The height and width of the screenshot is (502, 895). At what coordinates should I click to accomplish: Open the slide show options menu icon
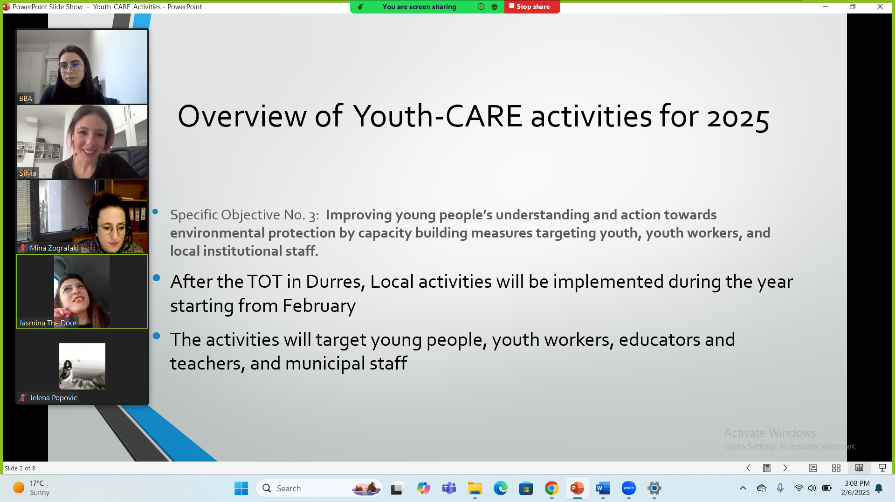767,467
